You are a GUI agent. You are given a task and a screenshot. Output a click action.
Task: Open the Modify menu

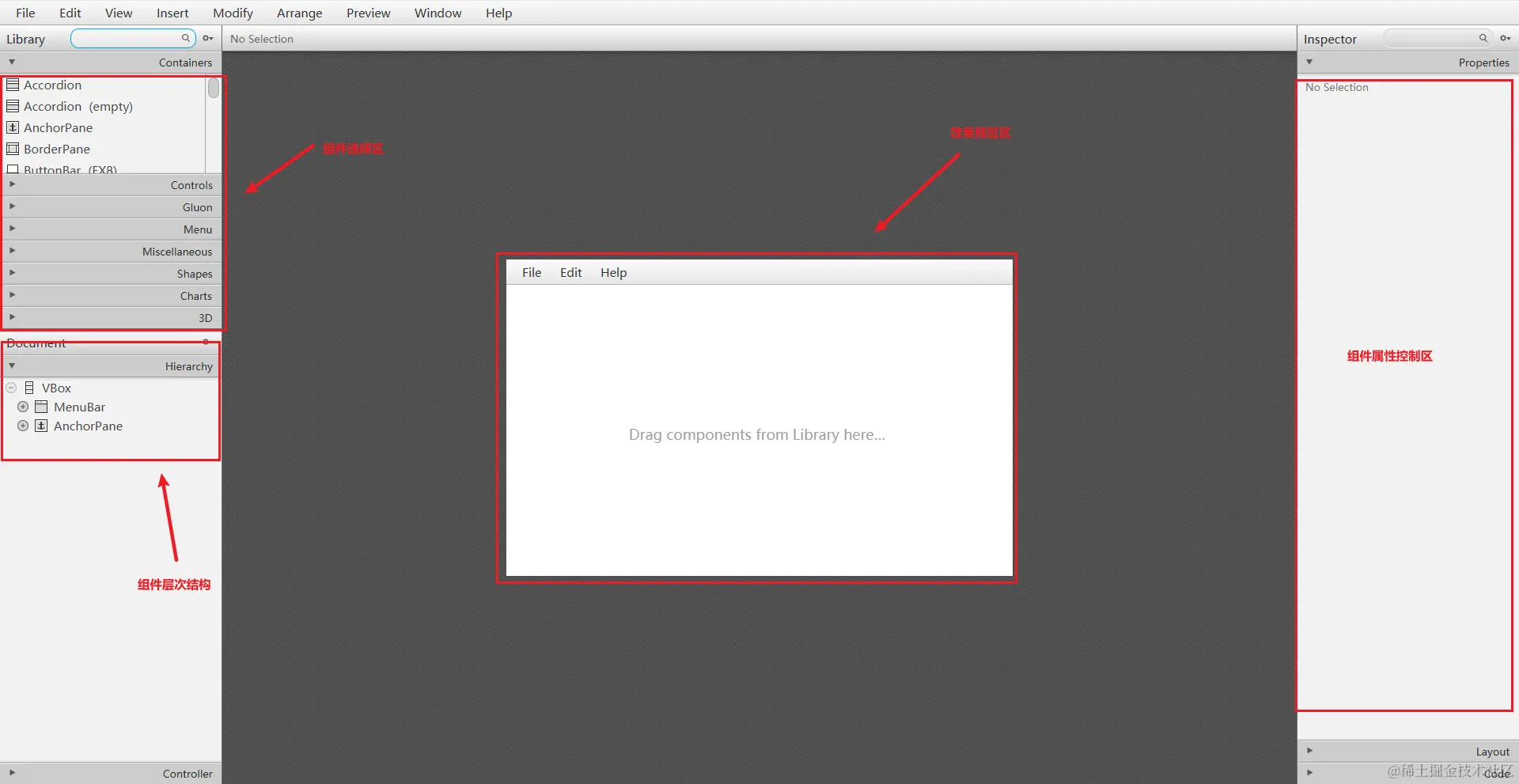pyautogui.click(x=232, y=13)
